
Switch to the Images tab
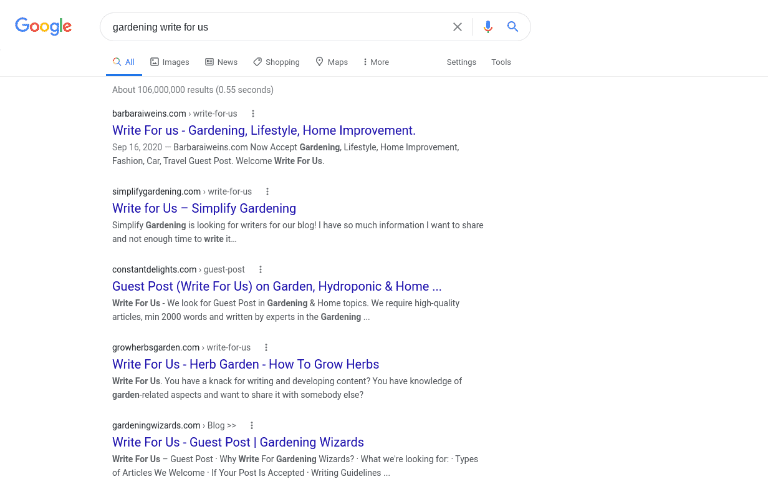(169, 62)
